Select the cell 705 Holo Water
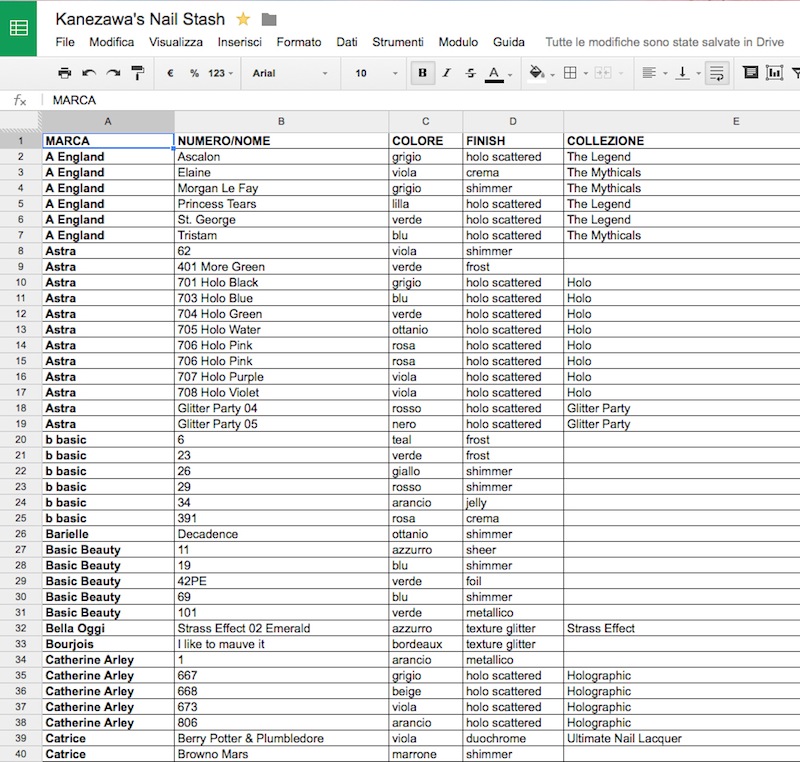Screen dimensions: 800x762 [x=281, y=329]
